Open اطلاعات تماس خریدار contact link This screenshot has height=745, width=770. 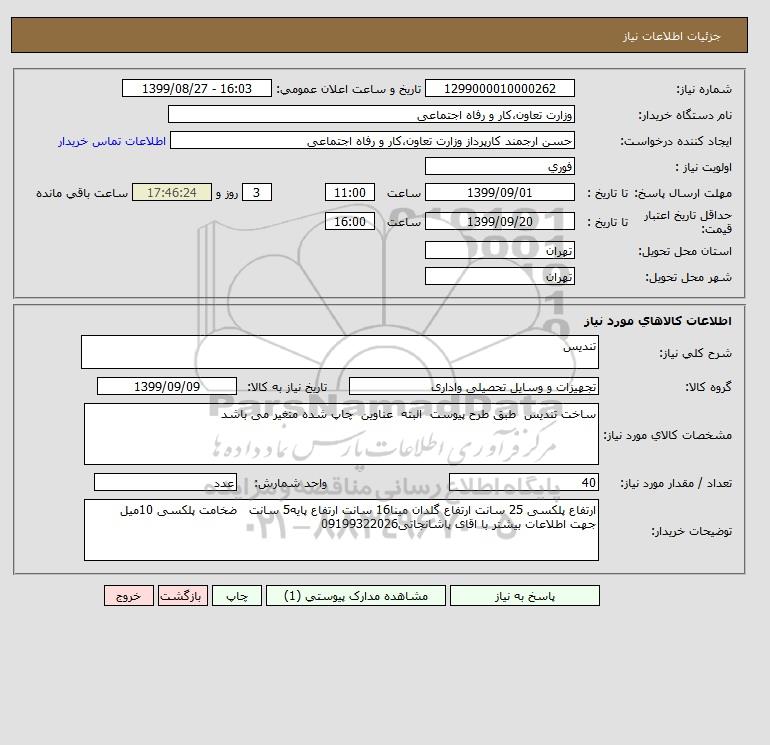112,141
